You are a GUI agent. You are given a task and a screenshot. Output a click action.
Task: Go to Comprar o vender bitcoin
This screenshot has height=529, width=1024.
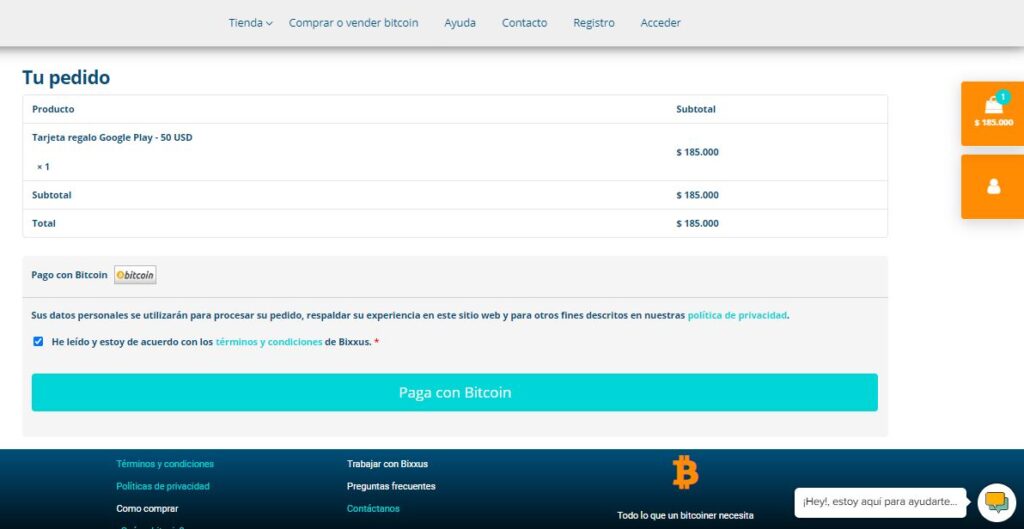[x=353, y=23]
